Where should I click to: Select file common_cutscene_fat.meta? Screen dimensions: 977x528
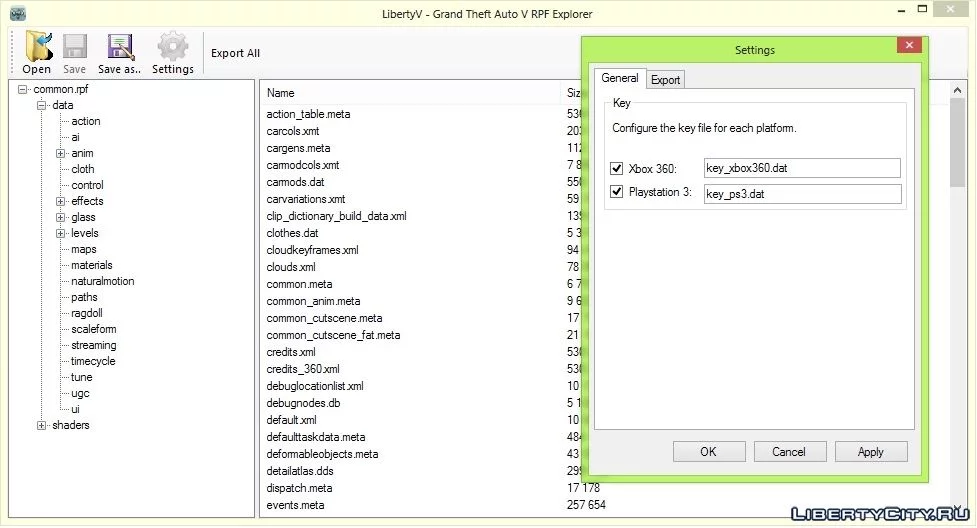[333, 335]
